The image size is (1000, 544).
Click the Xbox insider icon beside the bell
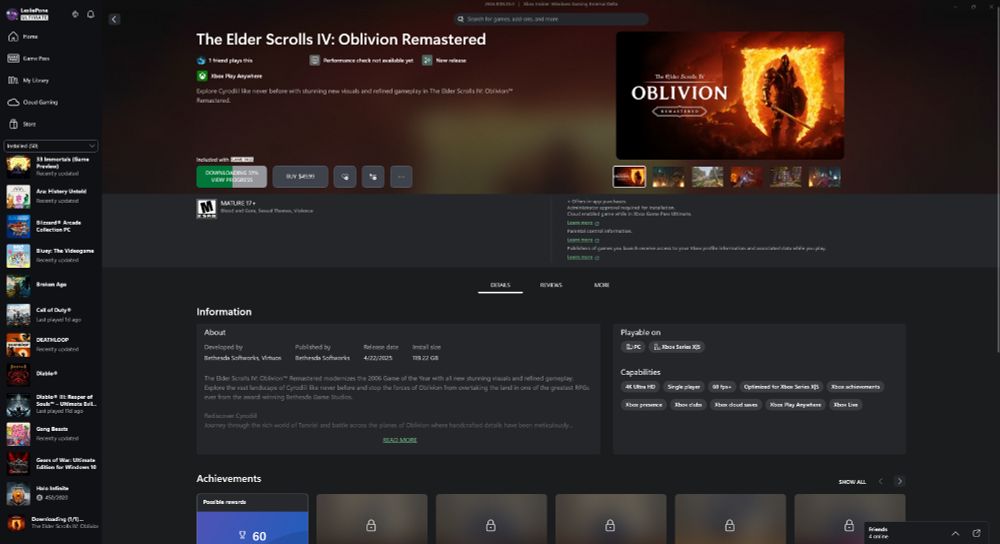(x=75, y=14)
